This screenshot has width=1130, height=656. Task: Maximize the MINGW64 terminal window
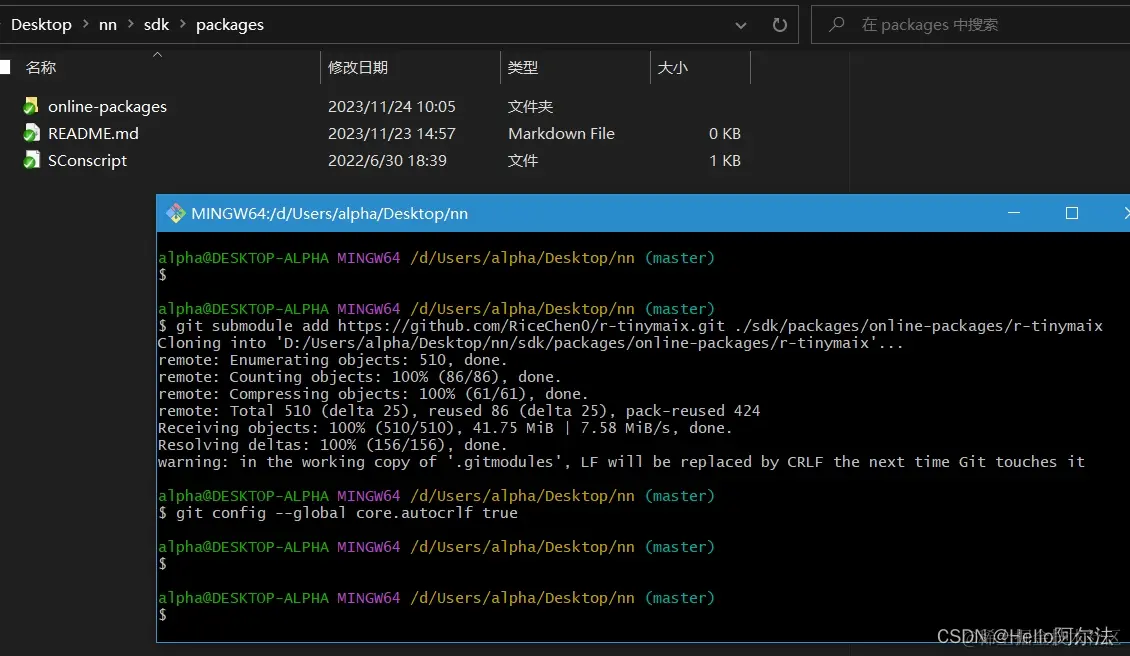1072,213
